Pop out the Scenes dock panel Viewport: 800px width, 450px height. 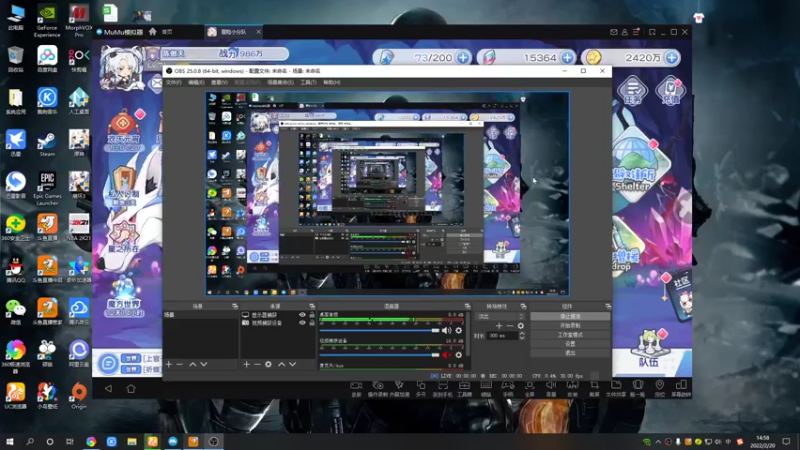click(235, 306)
